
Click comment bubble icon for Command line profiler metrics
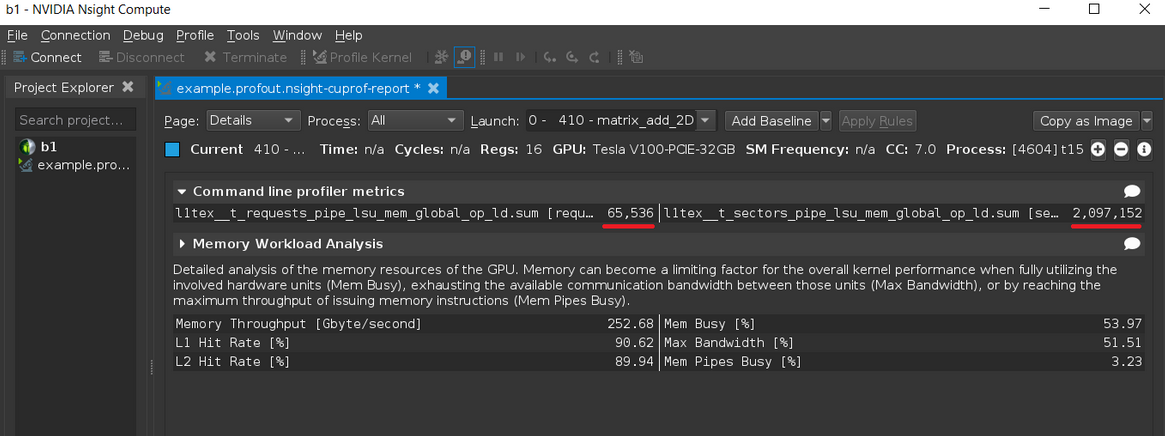1132,192
